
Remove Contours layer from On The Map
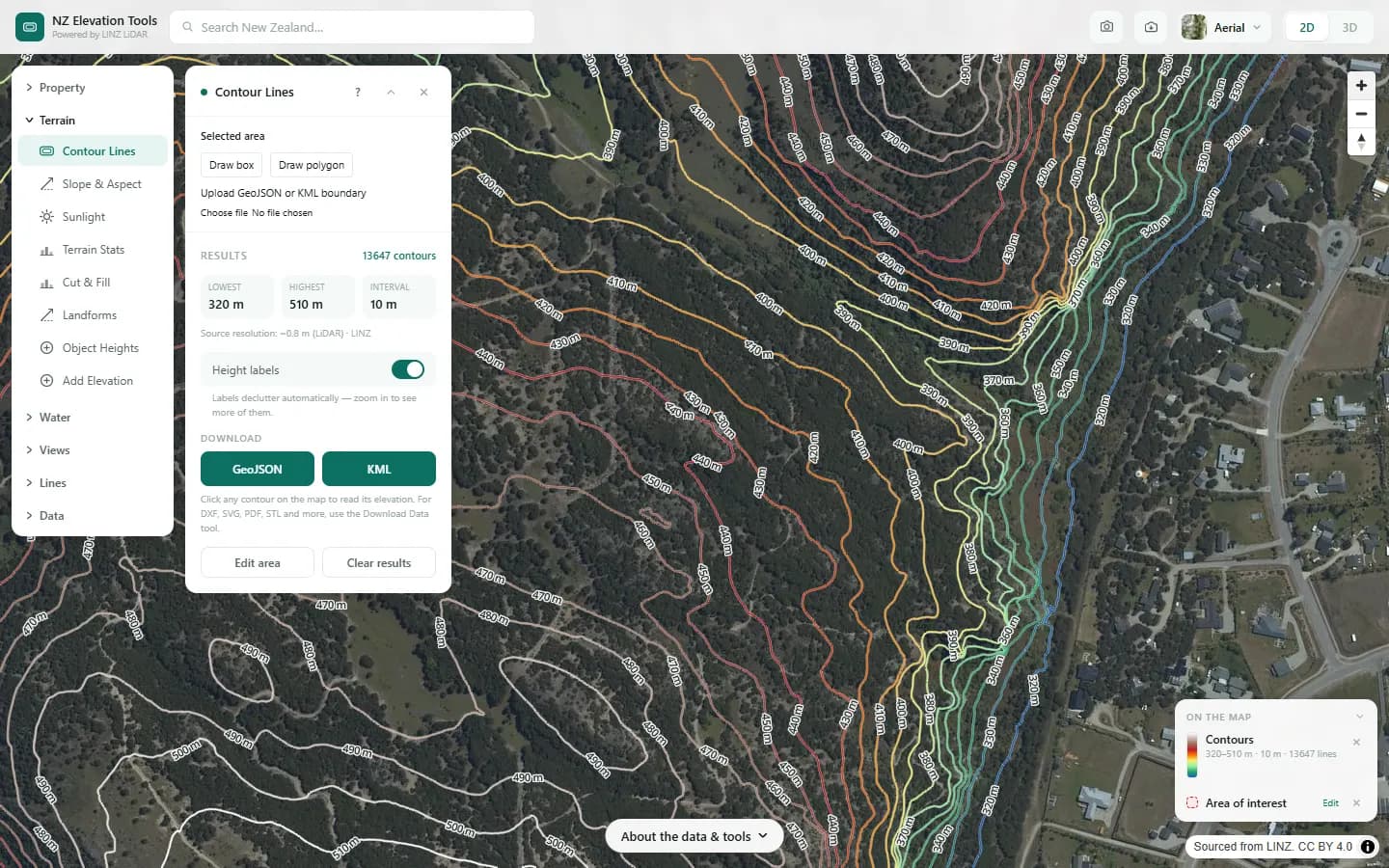1356,742
